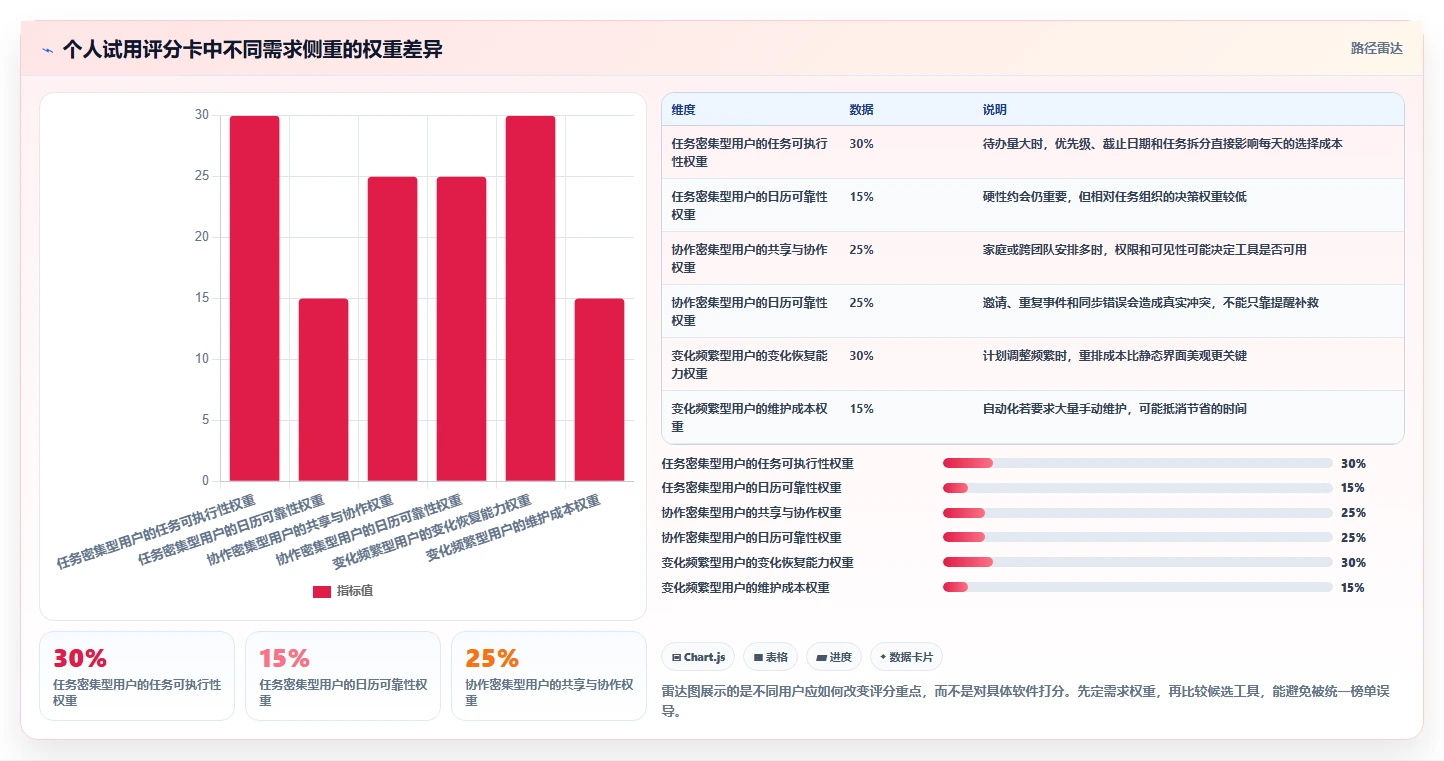This screenshot has width=1444, height=761.
Task: Click the table description starting with 硬性约会仍重要
Action: (x=1114, y=197)
